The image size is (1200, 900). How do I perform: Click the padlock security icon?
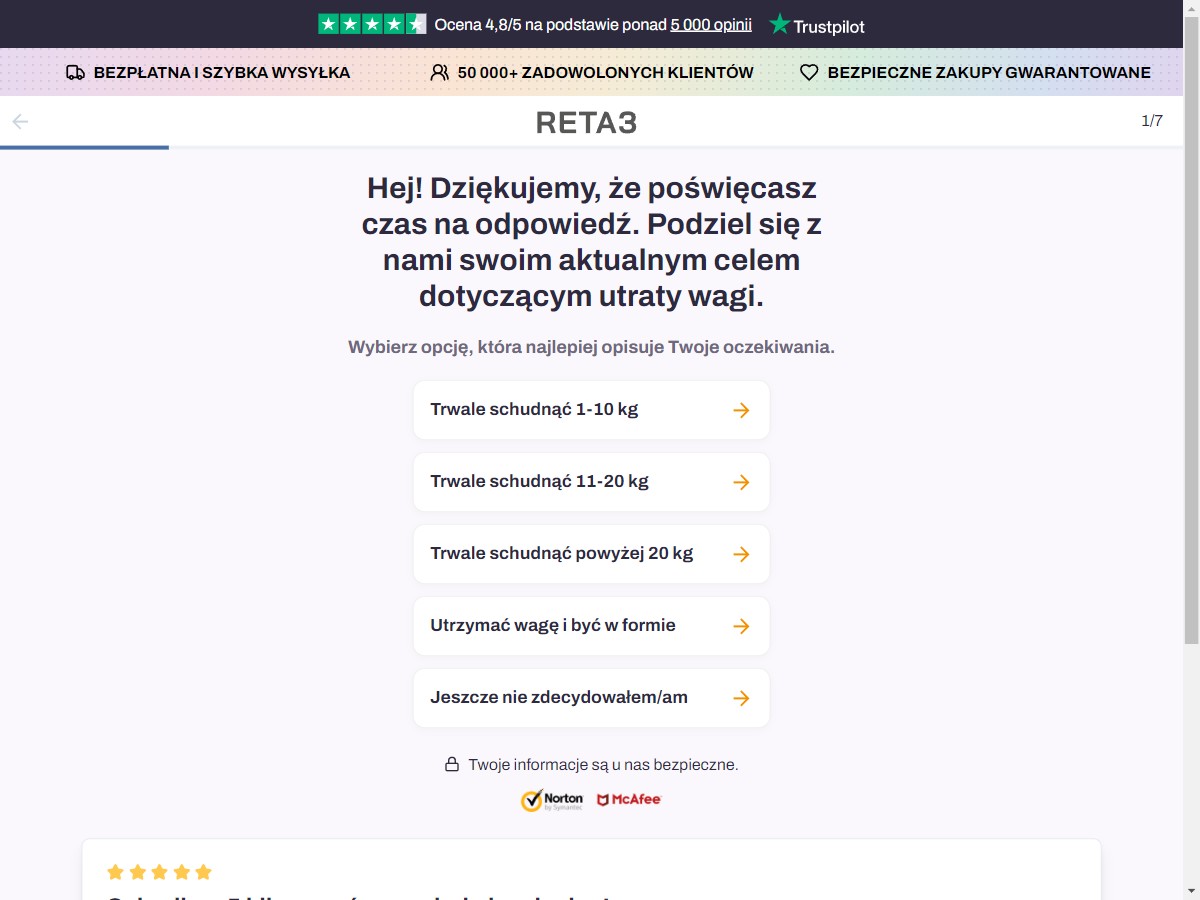(x=452, y=765)
